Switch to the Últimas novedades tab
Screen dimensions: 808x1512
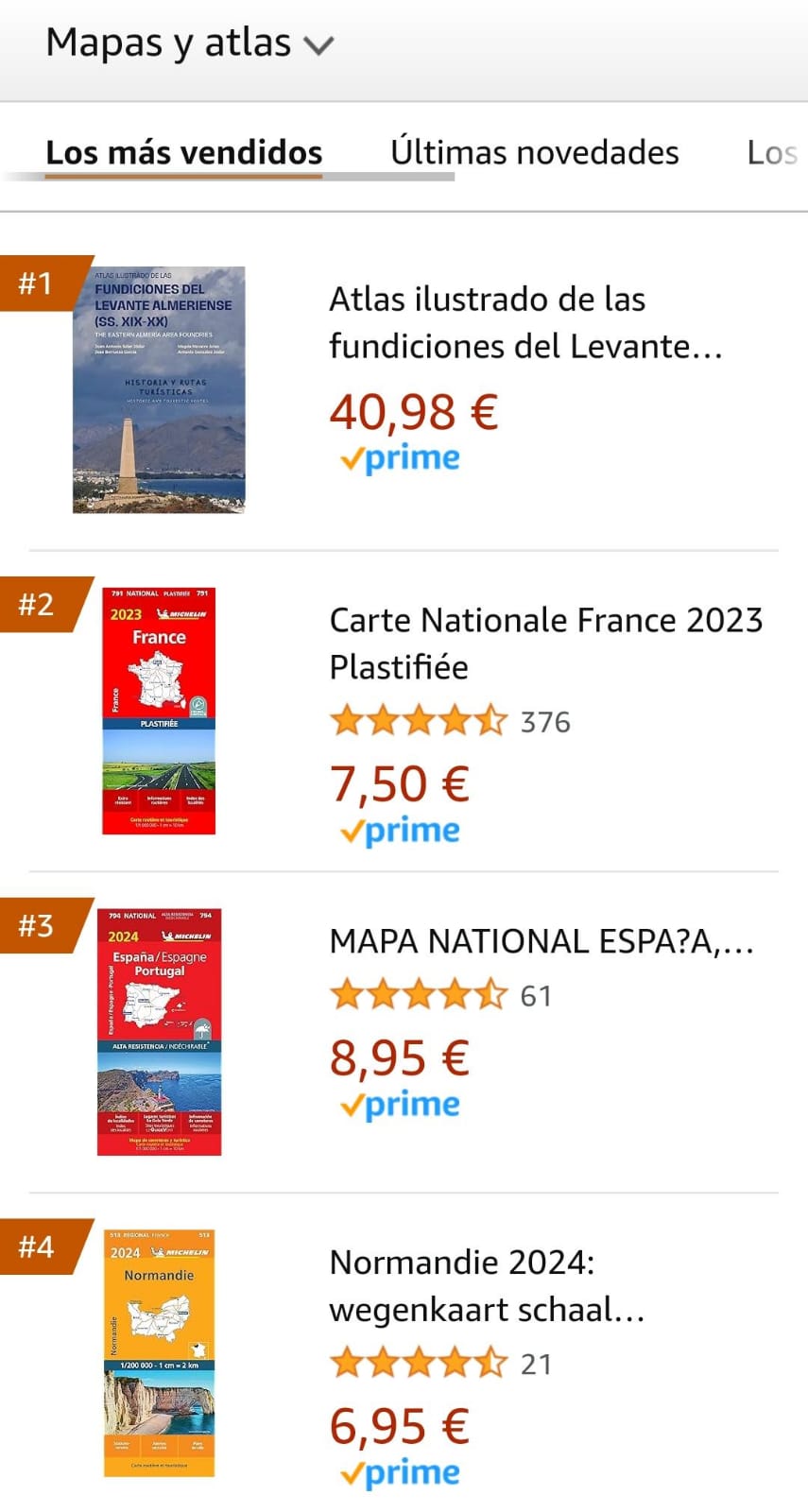(534, 152)
